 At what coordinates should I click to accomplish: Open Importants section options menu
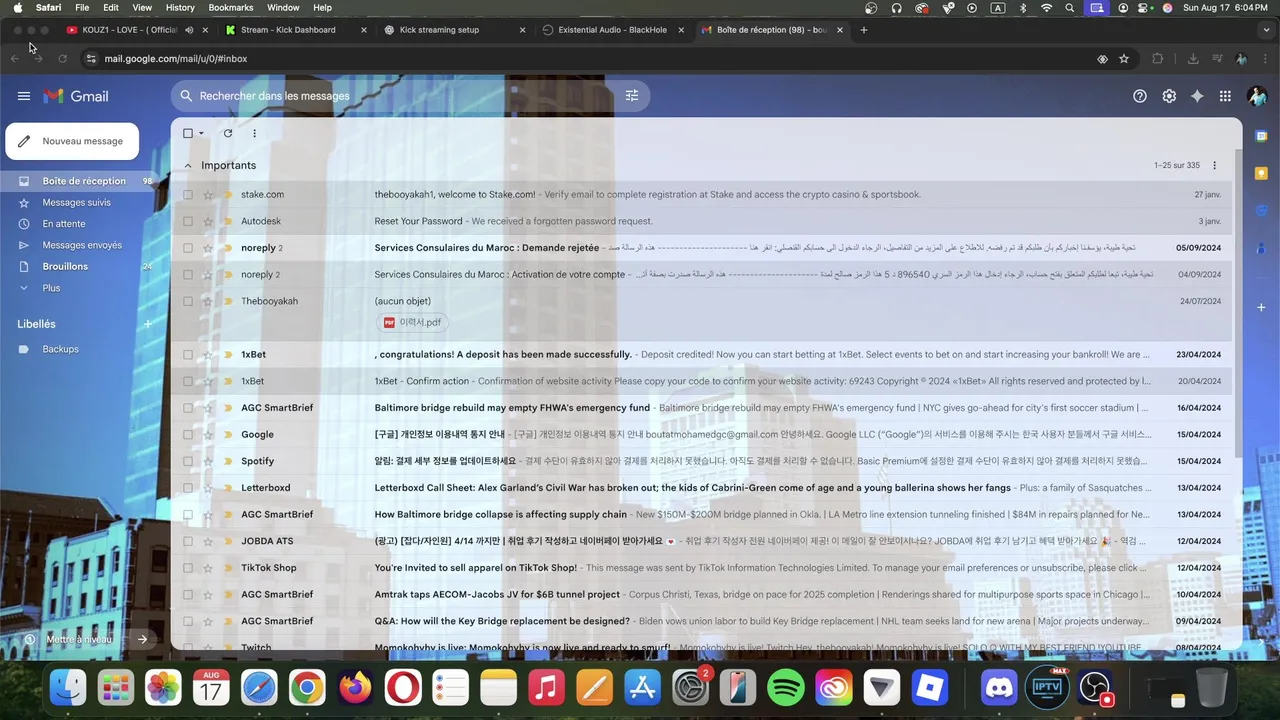coord(1215,165)
